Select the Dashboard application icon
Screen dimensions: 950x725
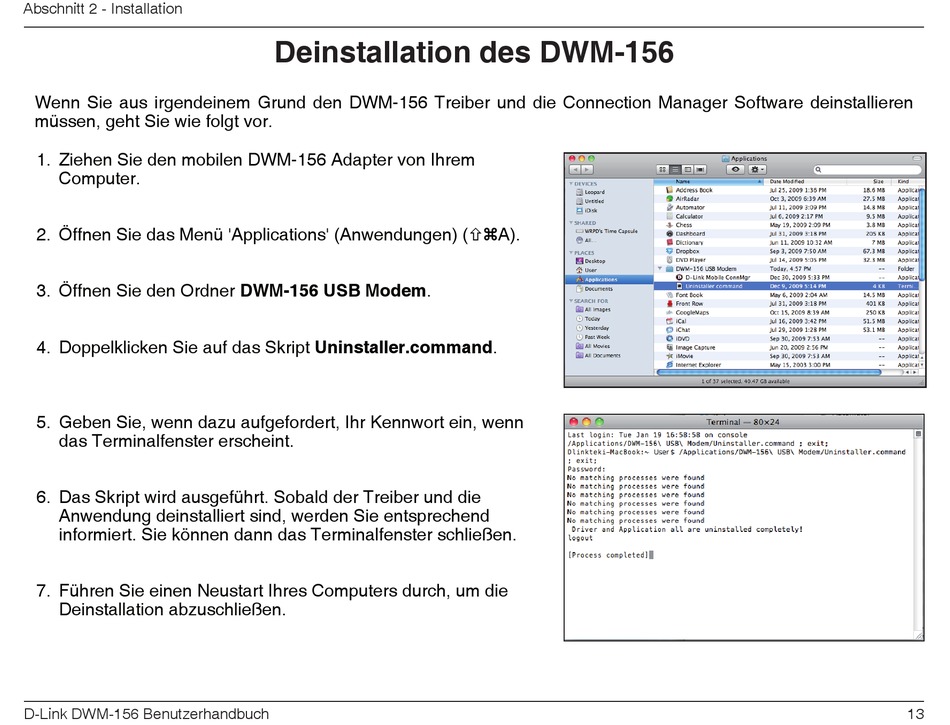[x=669, y=233]
